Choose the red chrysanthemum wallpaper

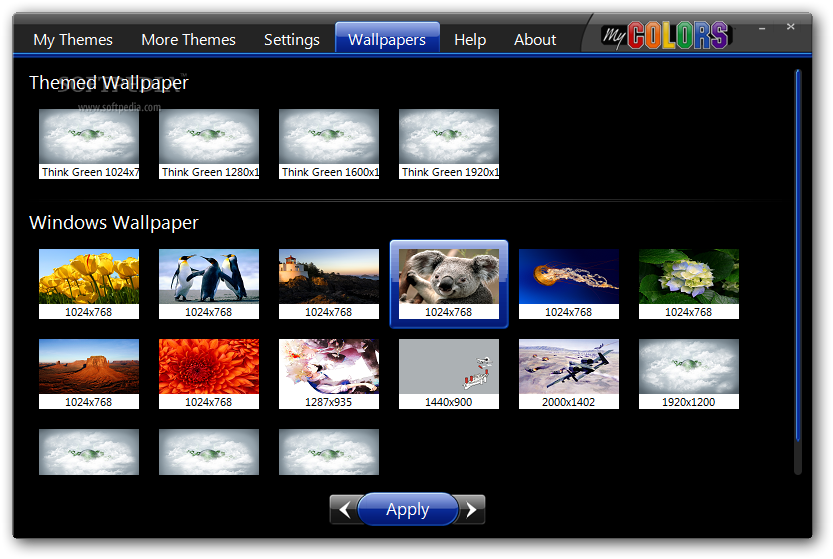209,374
